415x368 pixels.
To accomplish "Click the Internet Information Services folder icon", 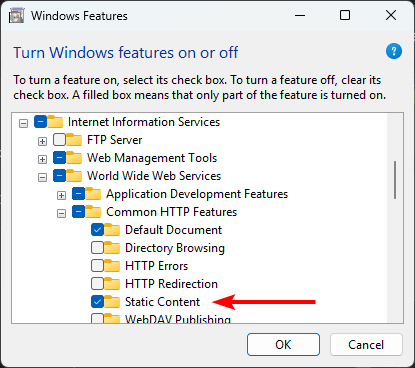I will (55, 122).
